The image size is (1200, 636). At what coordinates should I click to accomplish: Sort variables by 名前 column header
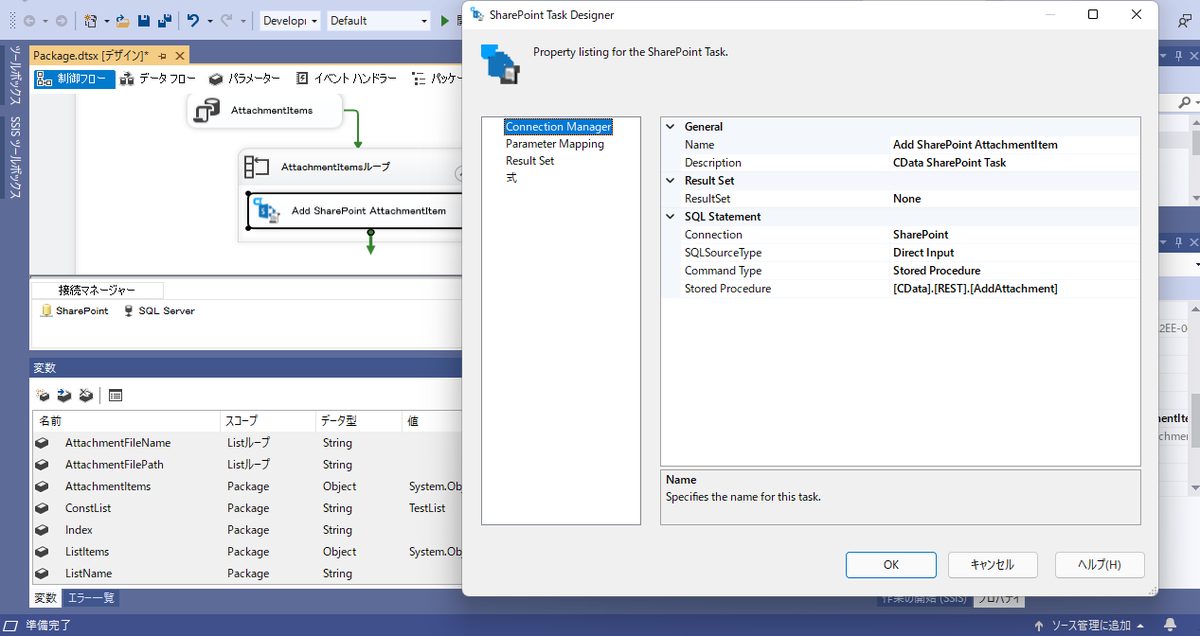(126, 422)
